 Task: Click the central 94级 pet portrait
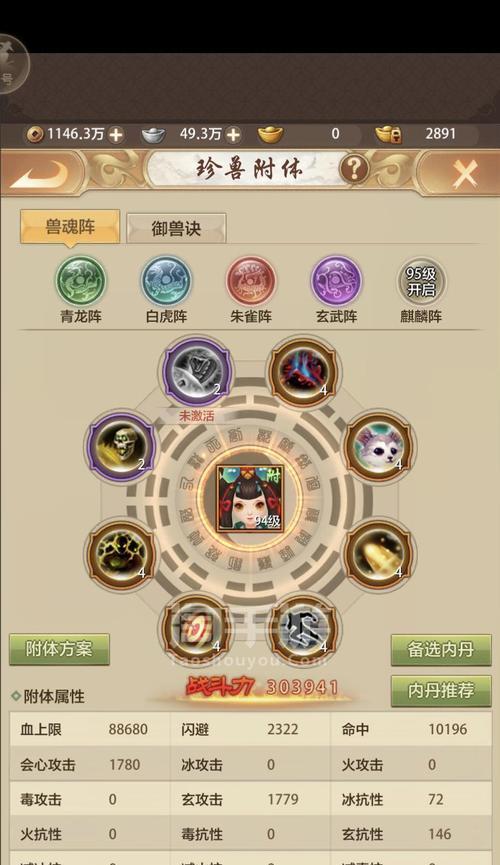coord(250,499)
